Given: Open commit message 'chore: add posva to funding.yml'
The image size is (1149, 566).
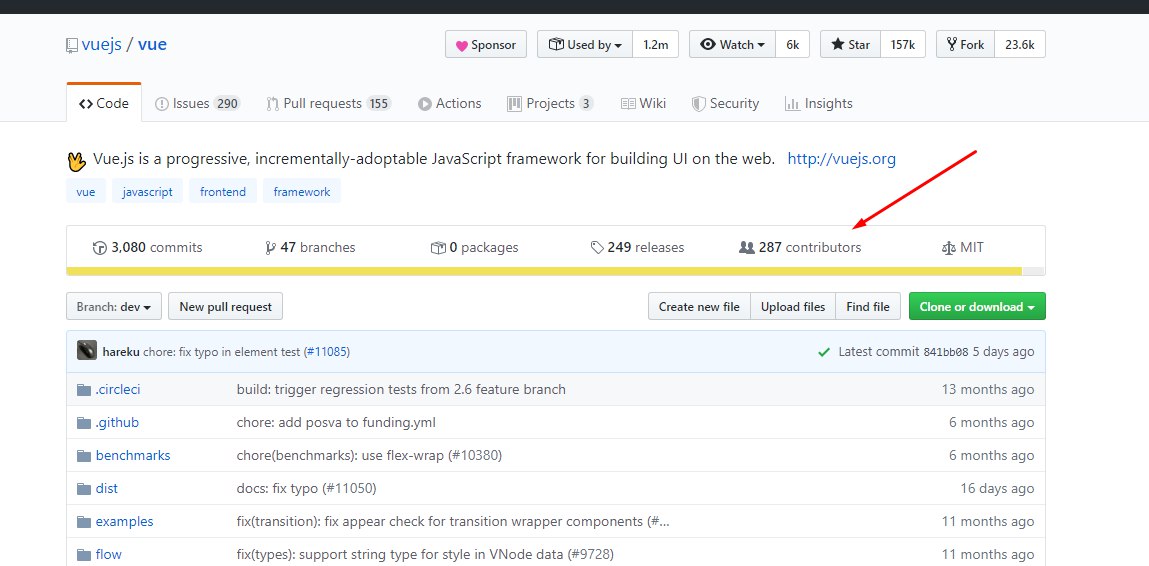Looking at the screenshot, I should [336, 422].
